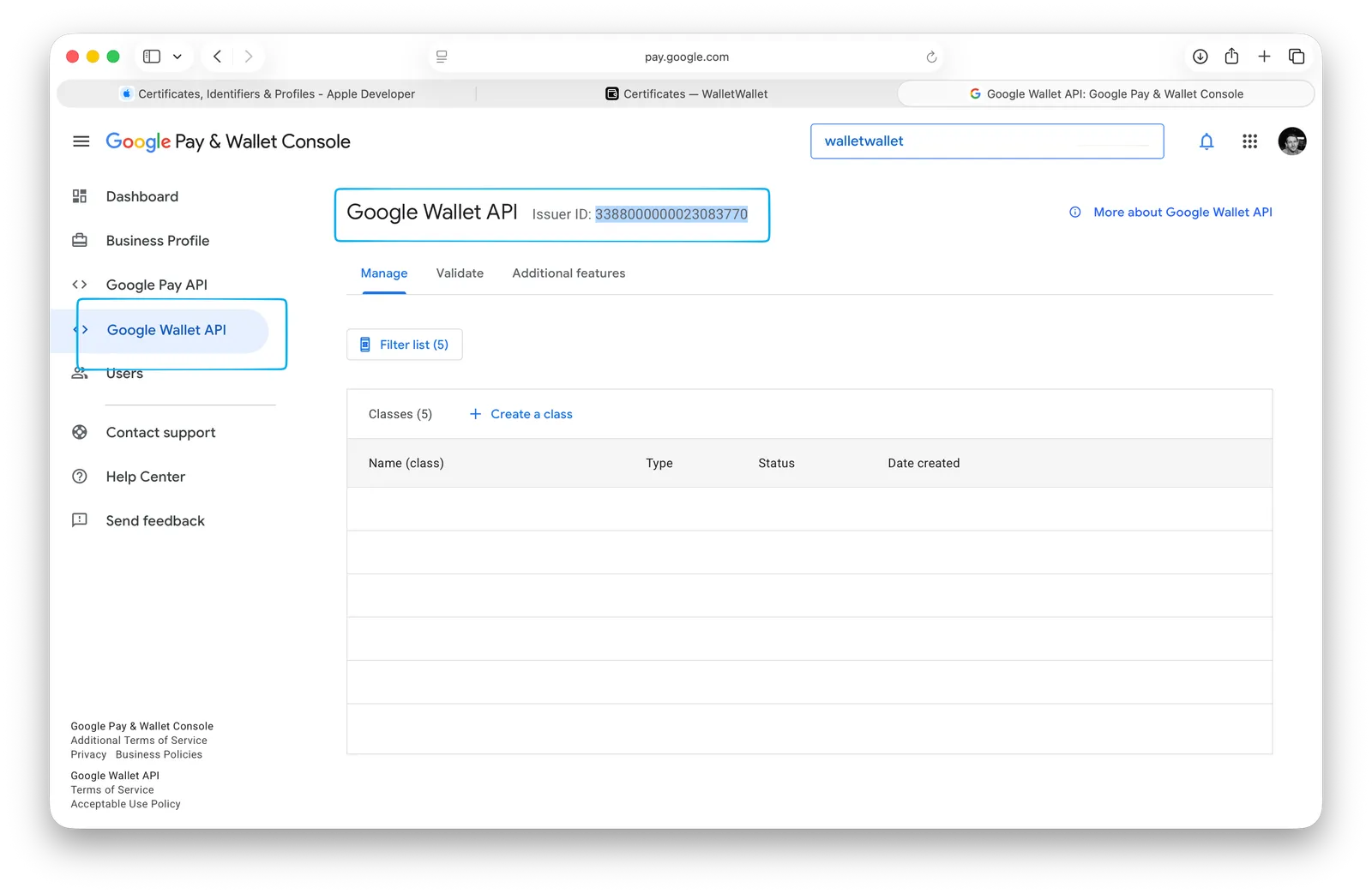Click the Type column header
This screenshot has width=1372, height=894.
[x=659, y=463]
